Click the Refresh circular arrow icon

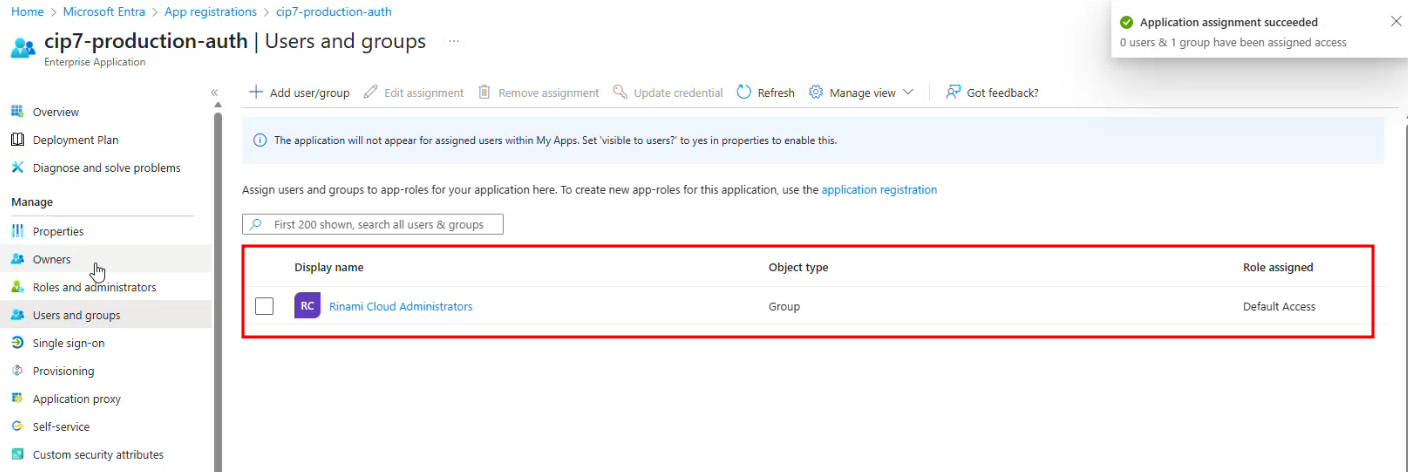click(744, 92)
